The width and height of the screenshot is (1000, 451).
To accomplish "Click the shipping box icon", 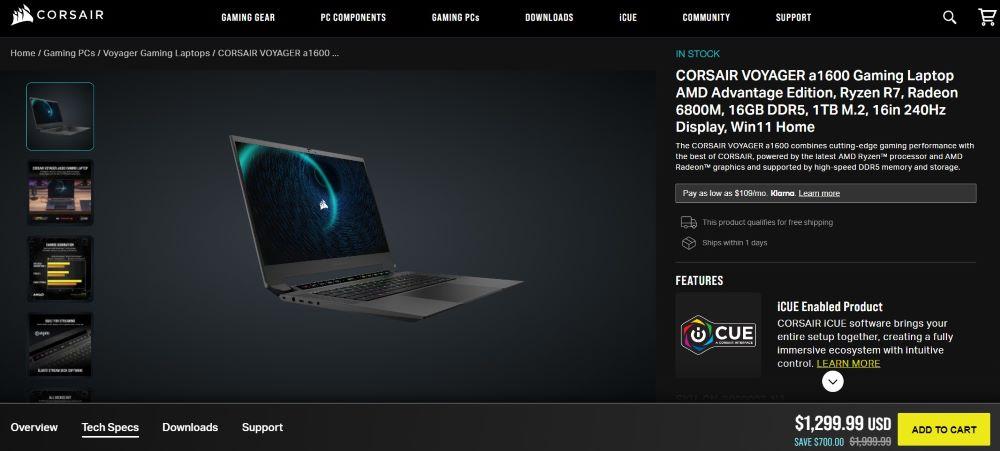I will tap(689, 243).
